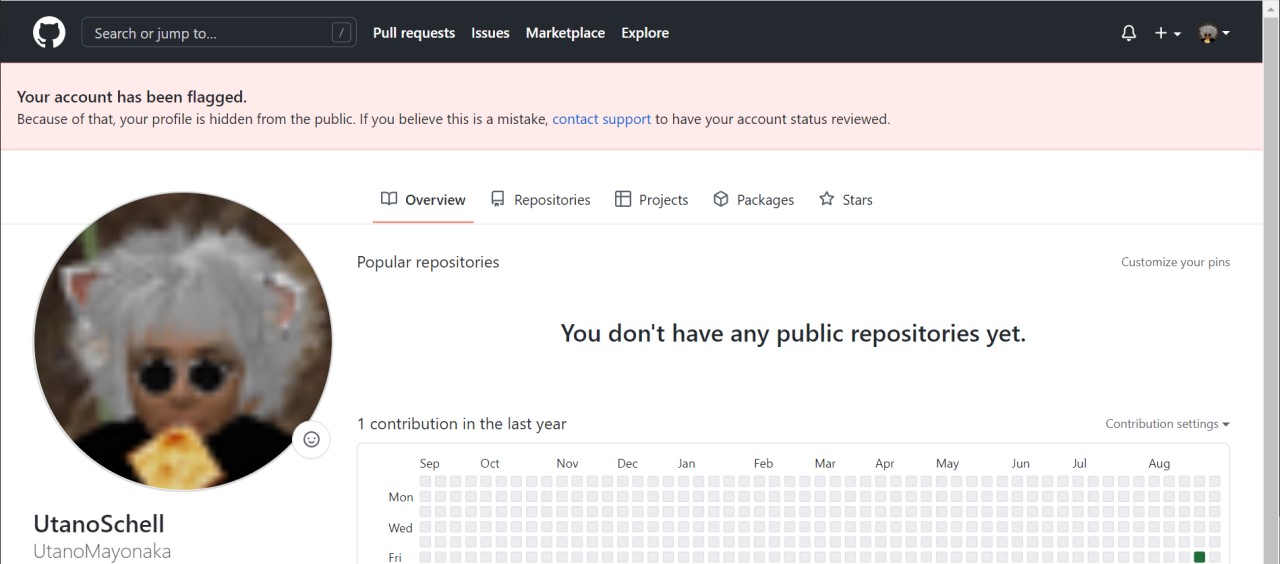
Task: Select the green contribution square in August
Action: pyautogui.click(x=1200, y=557)
